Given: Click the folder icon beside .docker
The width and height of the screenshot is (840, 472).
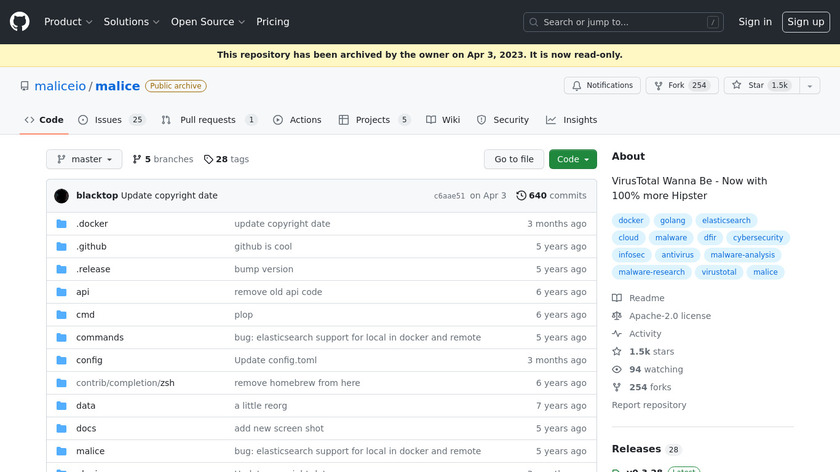Looking at the screenshot, I should (x=62, y=224).
